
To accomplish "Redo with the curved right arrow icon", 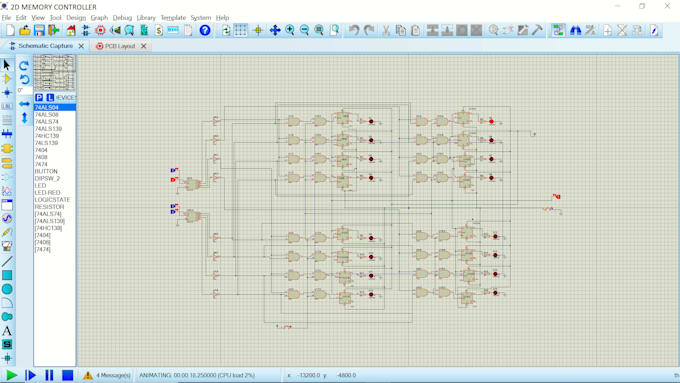I will tap(369, 30).
